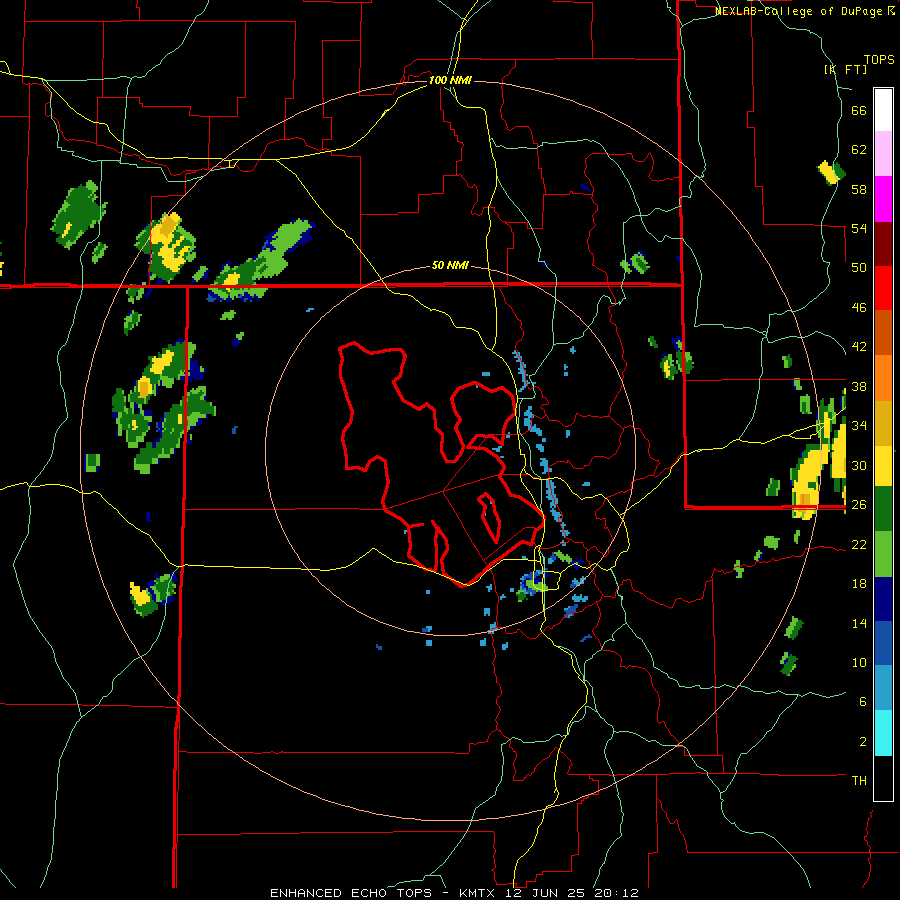
Task: Click the "50 NMI" range ring label
Action: click(450, 266)
